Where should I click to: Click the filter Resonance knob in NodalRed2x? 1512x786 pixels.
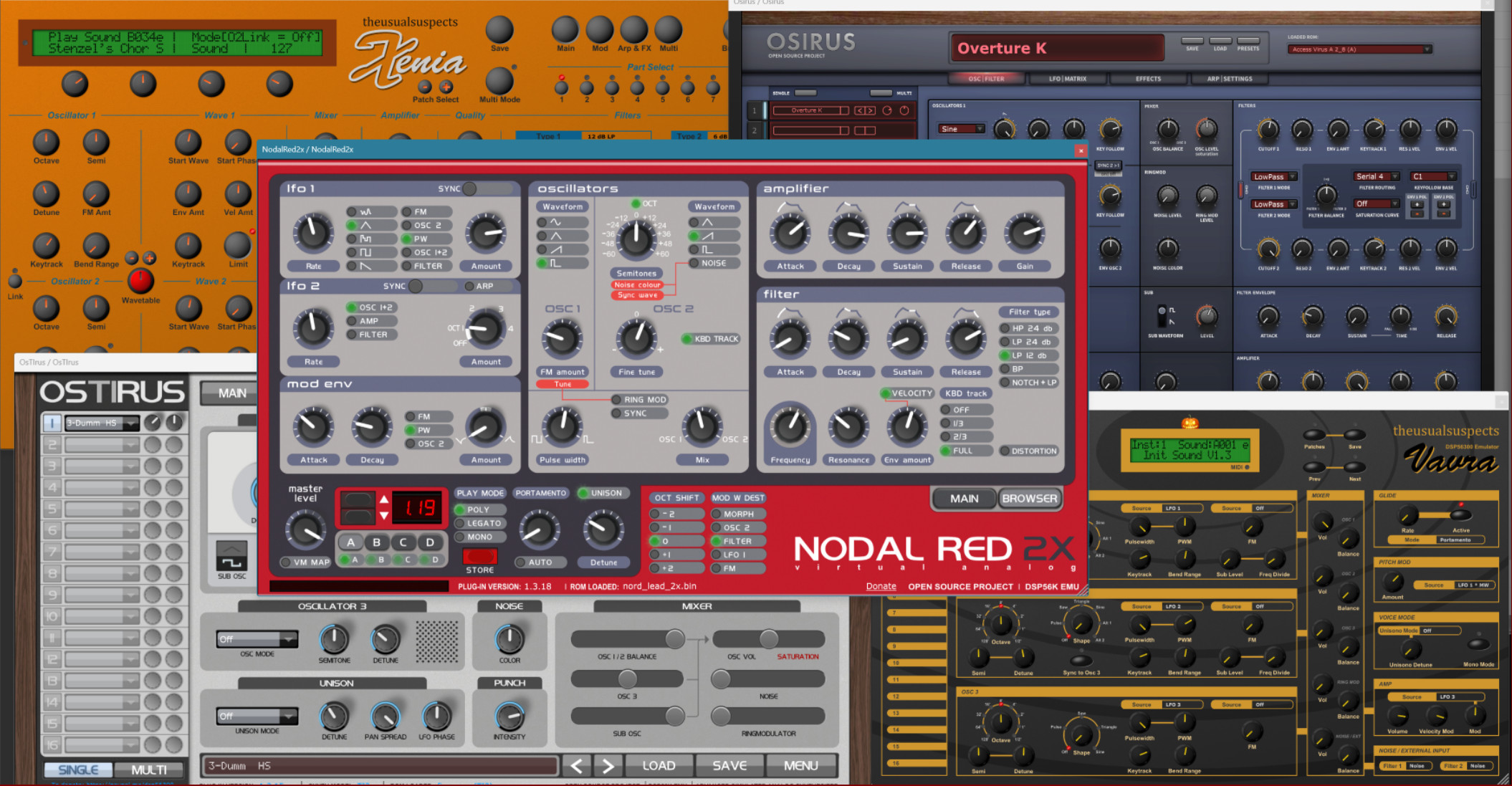(x=848, y=426)
